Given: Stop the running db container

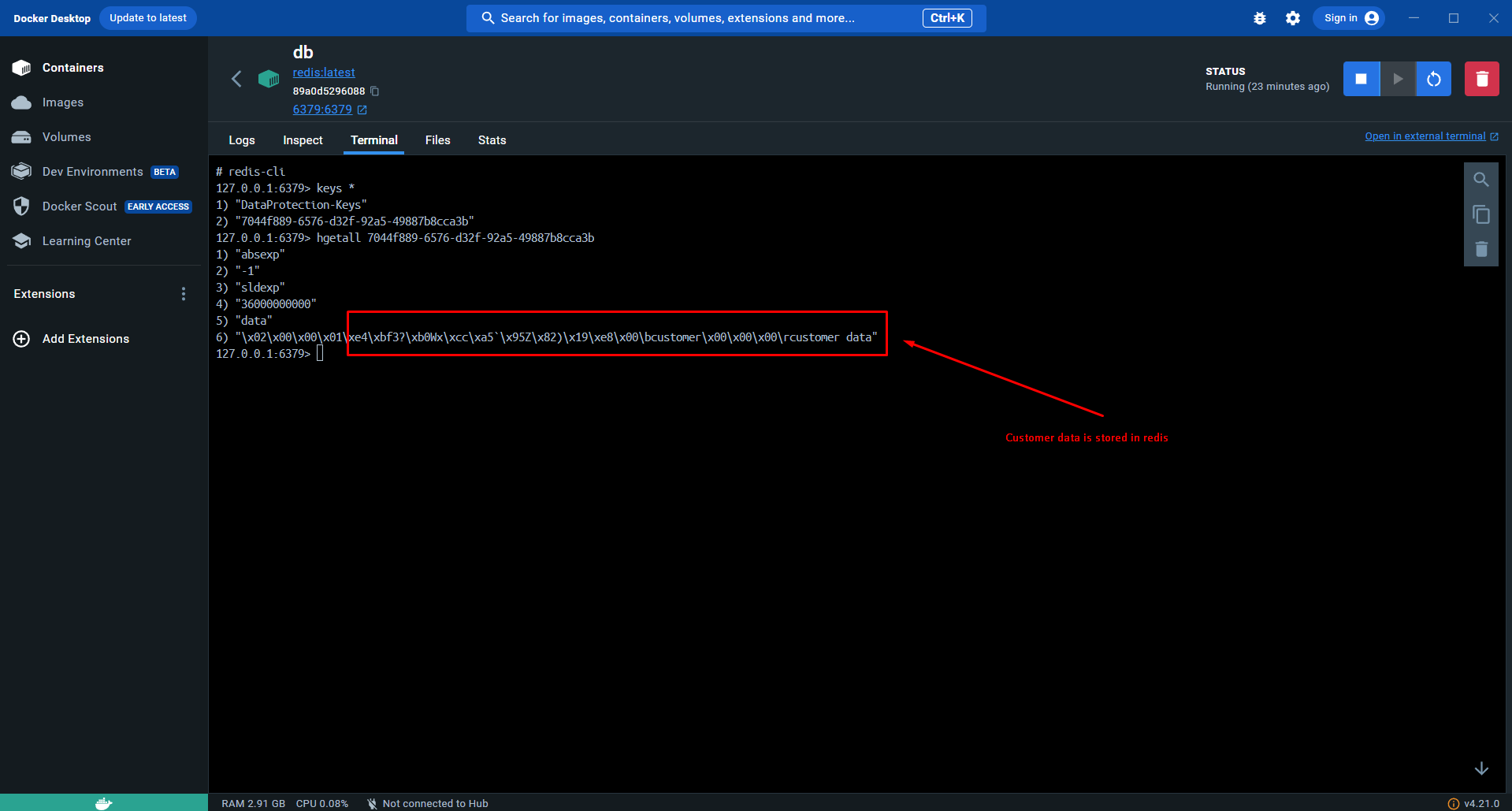Looking at the screenshot, I should pos(1361,78).
